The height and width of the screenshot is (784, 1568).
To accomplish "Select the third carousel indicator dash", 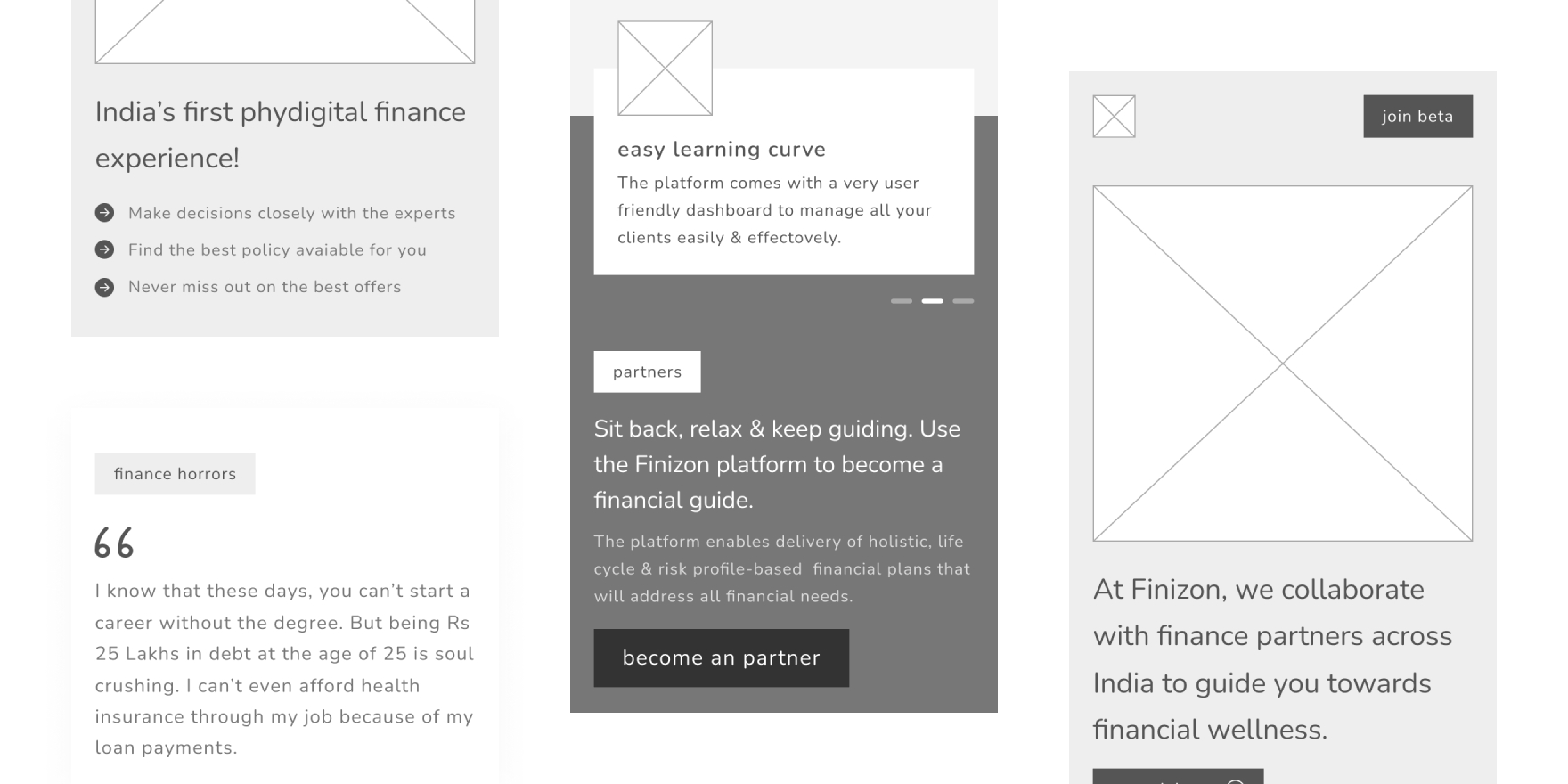I will 963,301.
